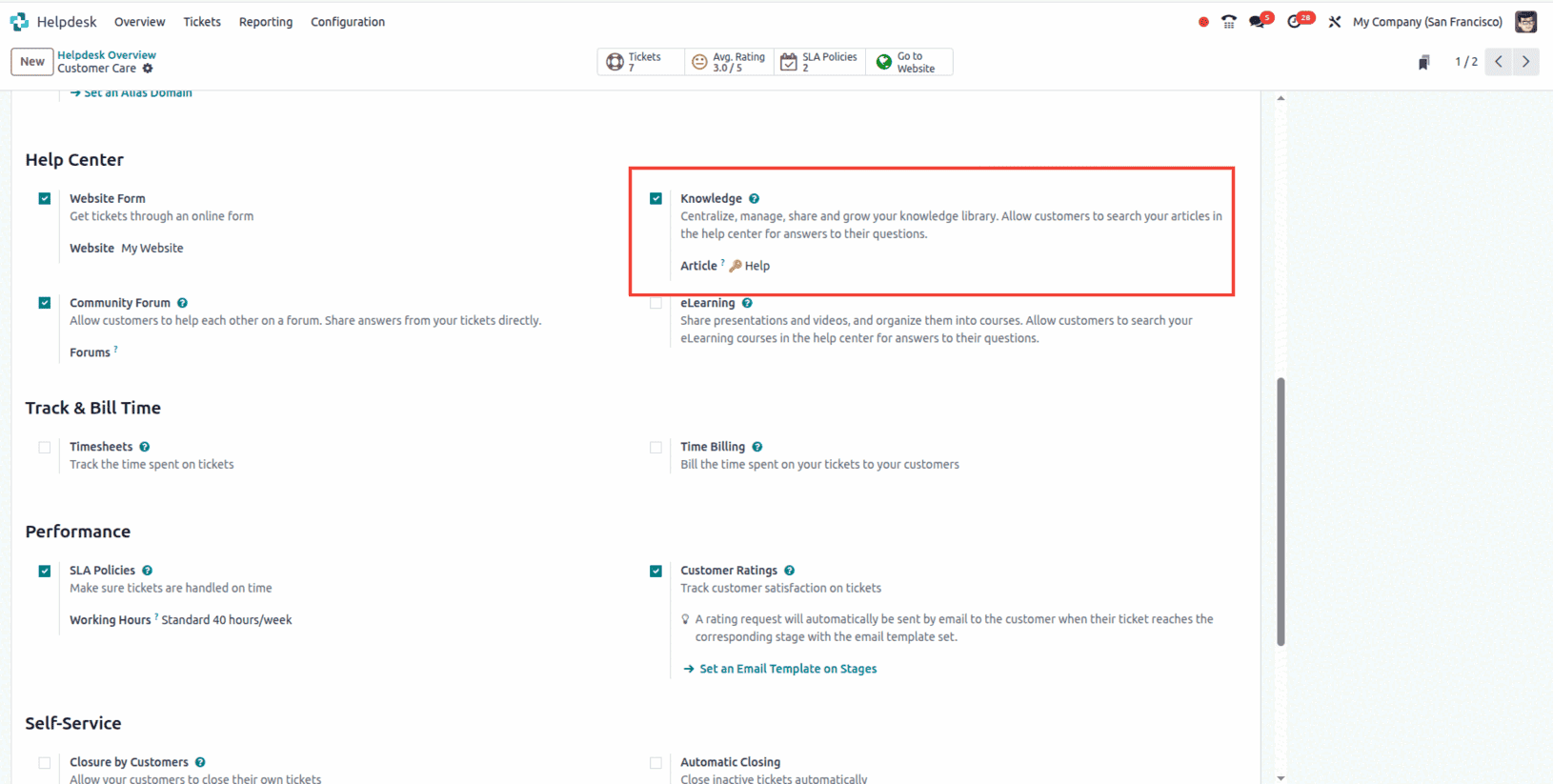Viewport: 1553px width, 784px height.
Task: Enable the Time Billing checkbox
Action: (x=655, y=447)
